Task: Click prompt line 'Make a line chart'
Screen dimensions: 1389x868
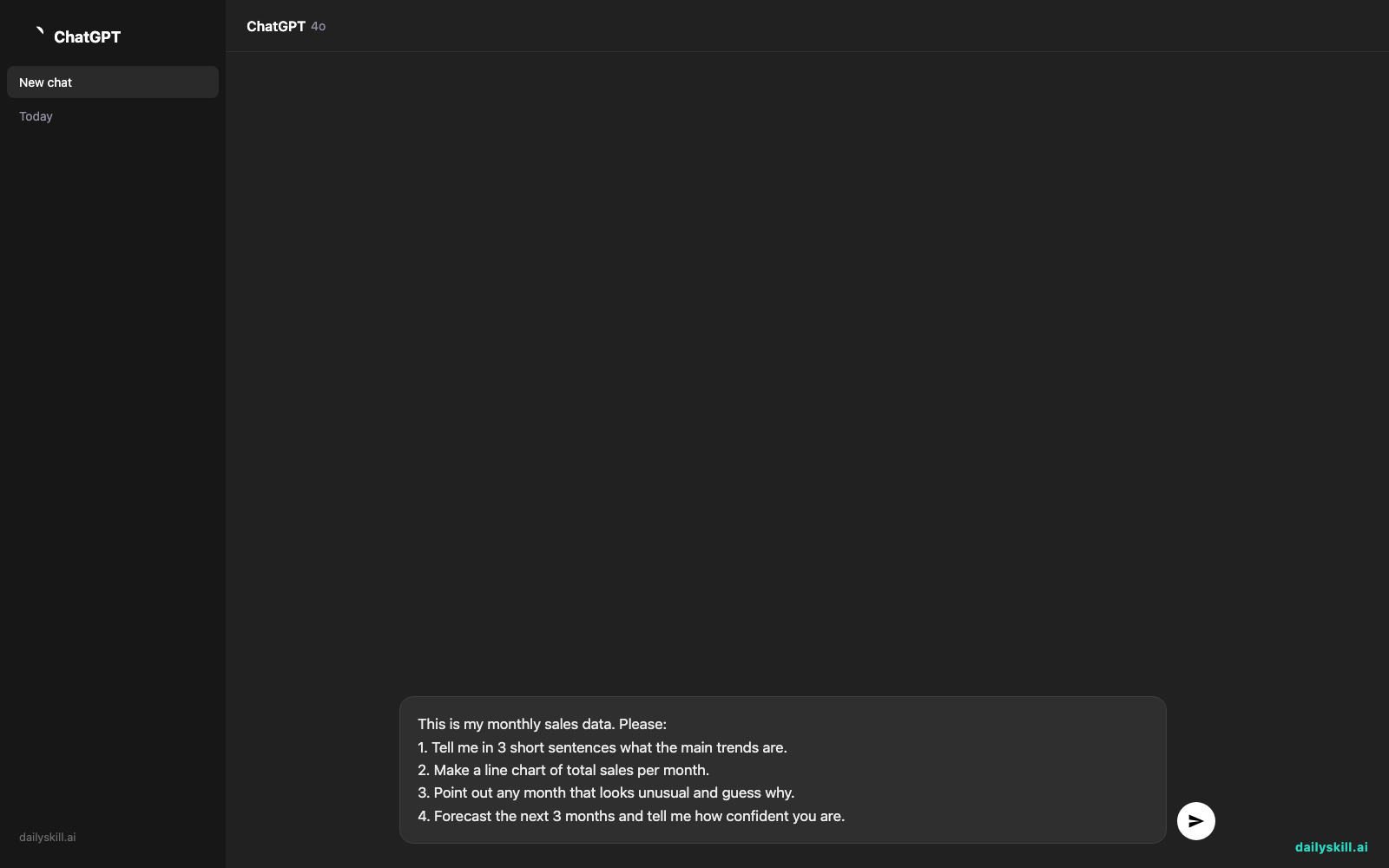Action: (x=563, y=770)
